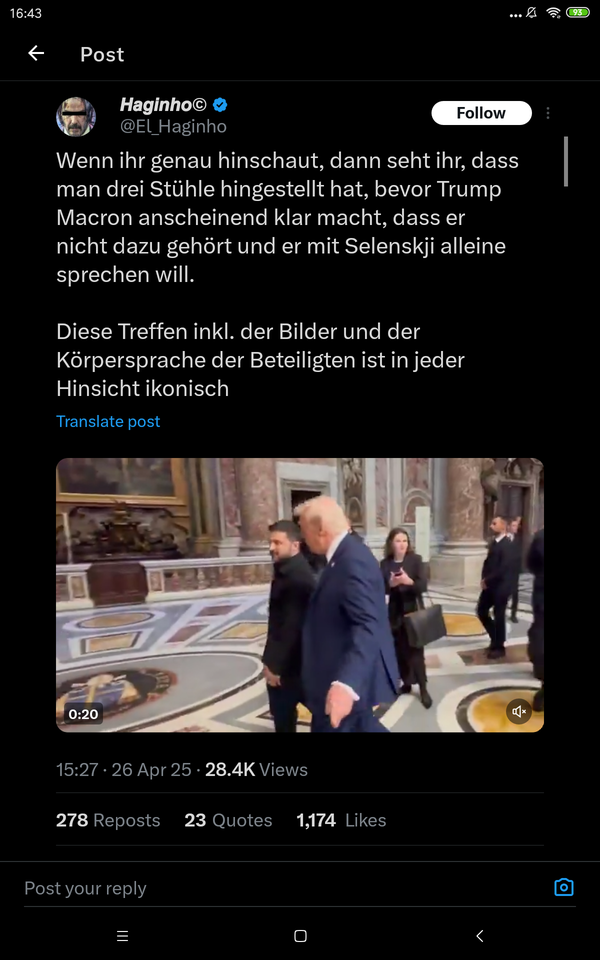Follow the Haginho account
The width and height of the screenshot is (600, 960).
[481, 113]
